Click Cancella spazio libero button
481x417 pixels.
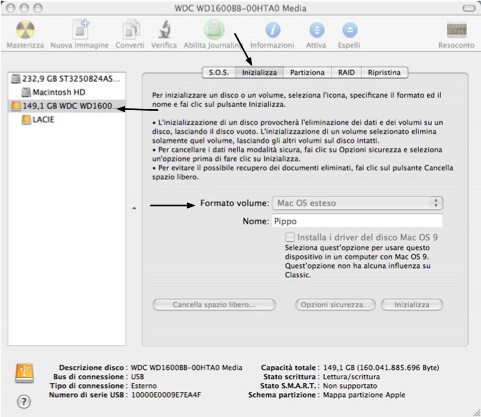point(214,305)
